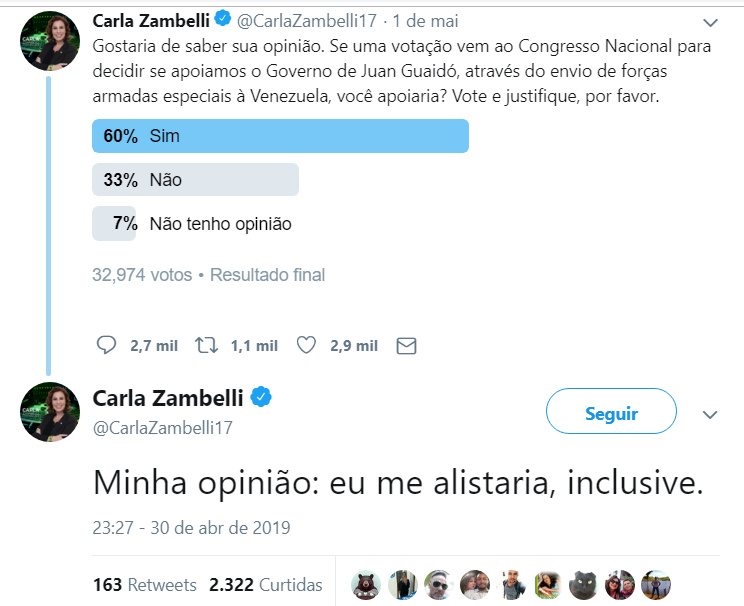
Task: Select the 33% Não poll result bar
Action: (x=195, y=180)
